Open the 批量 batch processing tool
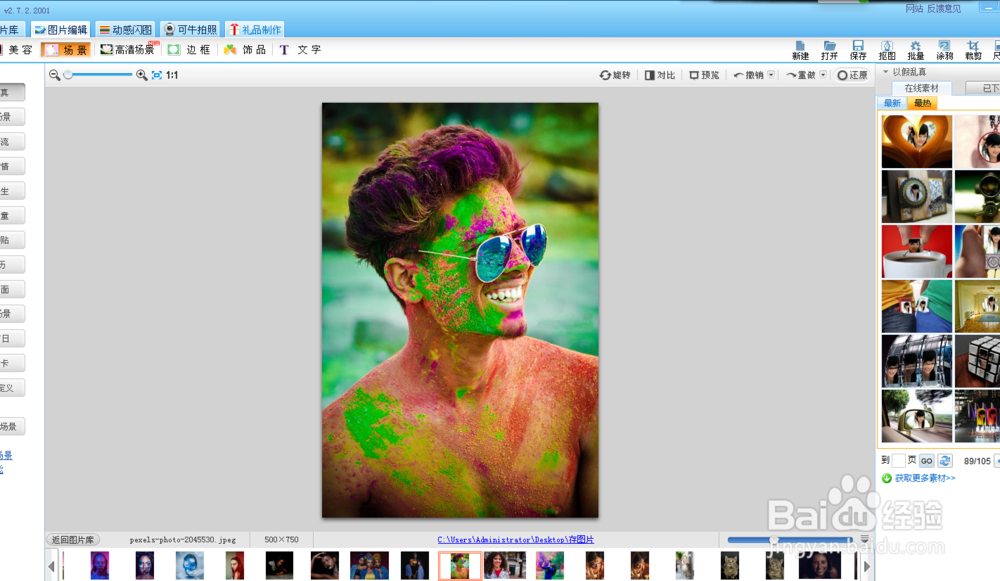 coord(916,50)
